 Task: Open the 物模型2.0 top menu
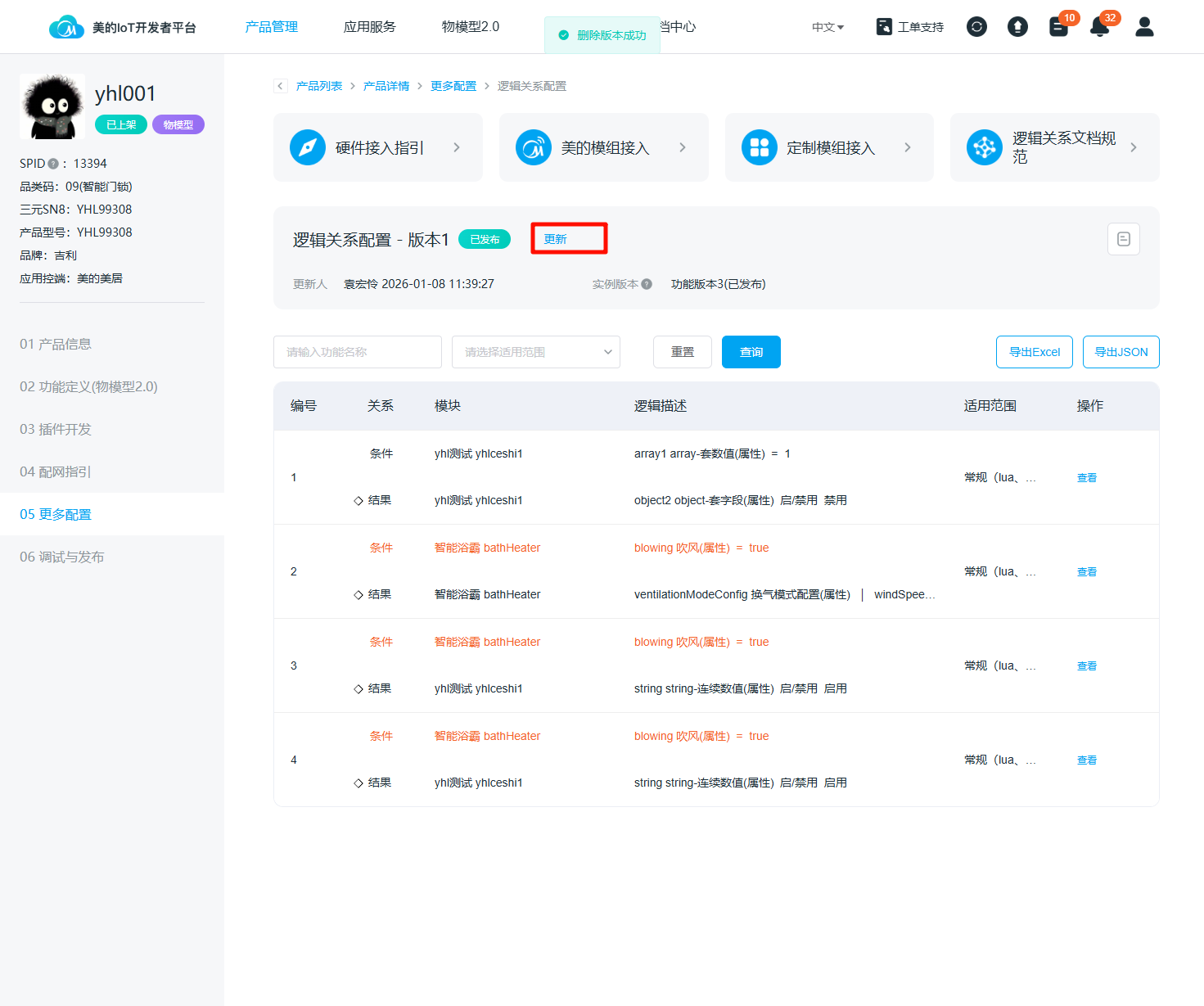coord(471,27)
